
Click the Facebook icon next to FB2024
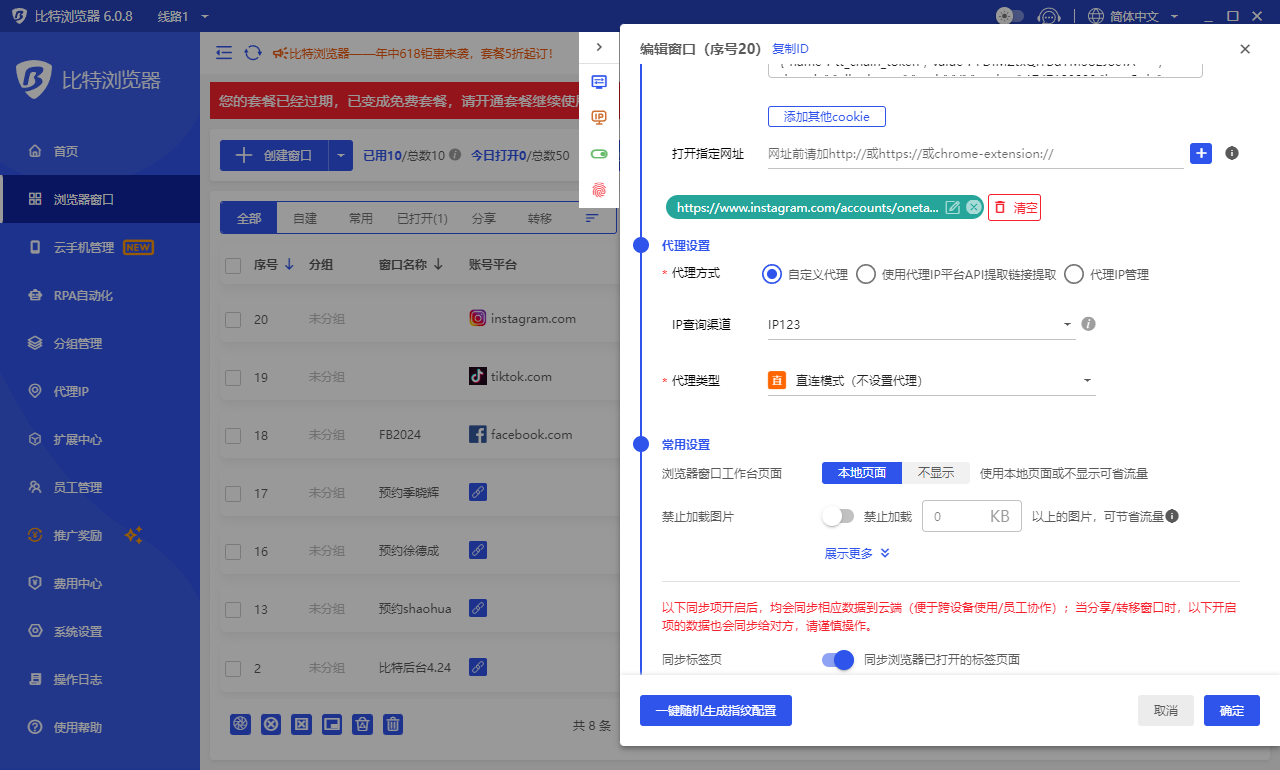coord(478,434)
